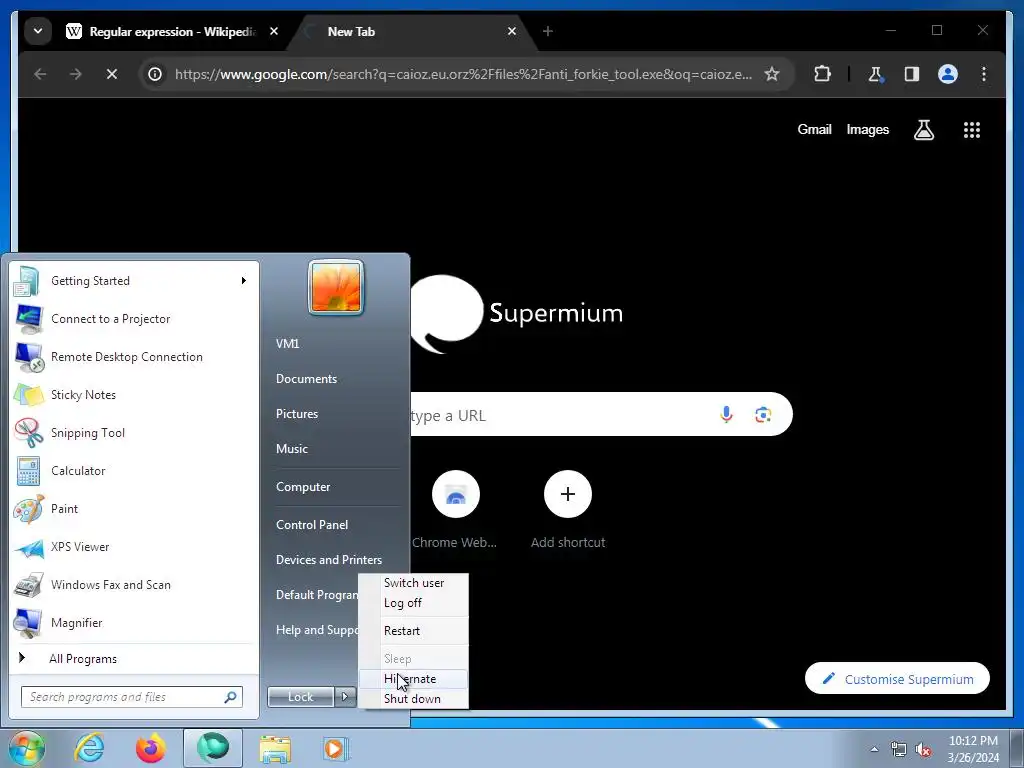Open a new browser tab with plus
The width and height of the screenshot is (1024, 768).
[548, 31]
